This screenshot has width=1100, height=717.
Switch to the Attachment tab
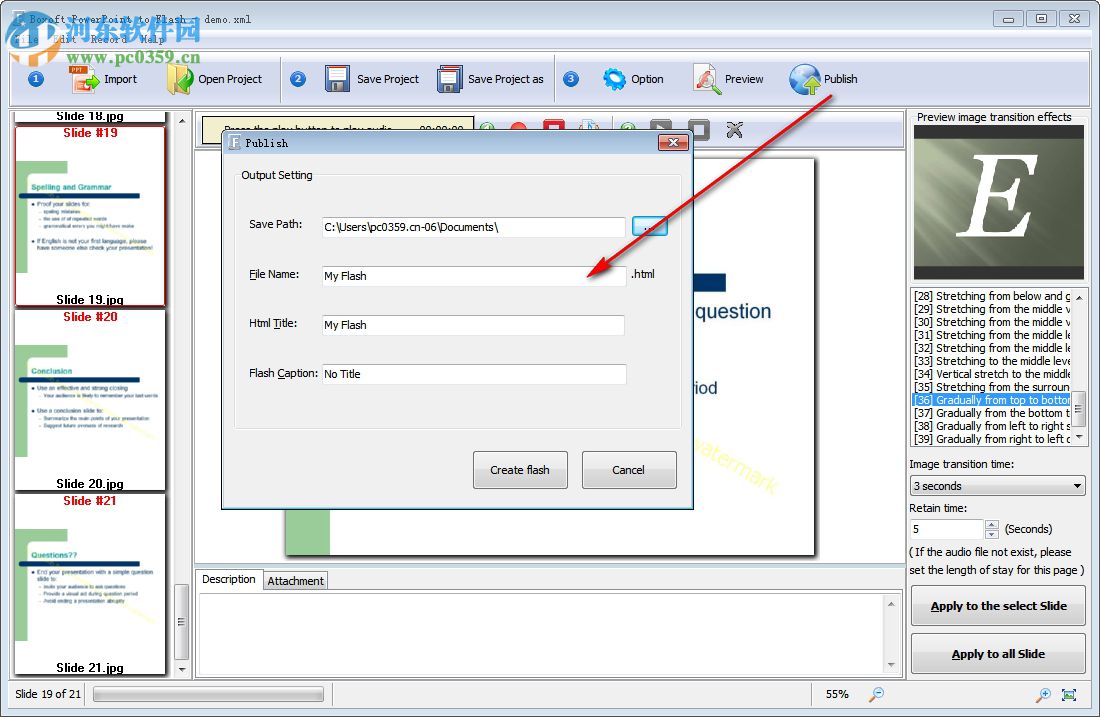(295, 580)
